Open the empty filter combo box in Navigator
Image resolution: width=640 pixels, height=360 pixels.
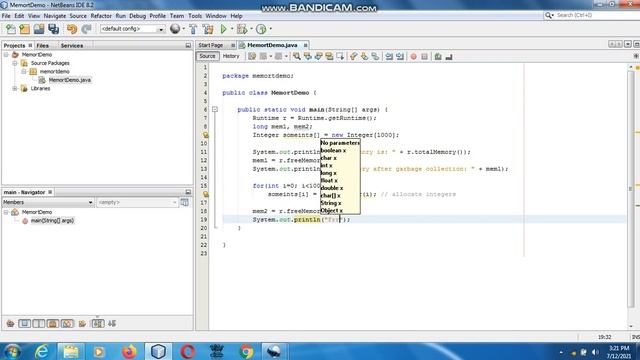(x=137, y=202)
